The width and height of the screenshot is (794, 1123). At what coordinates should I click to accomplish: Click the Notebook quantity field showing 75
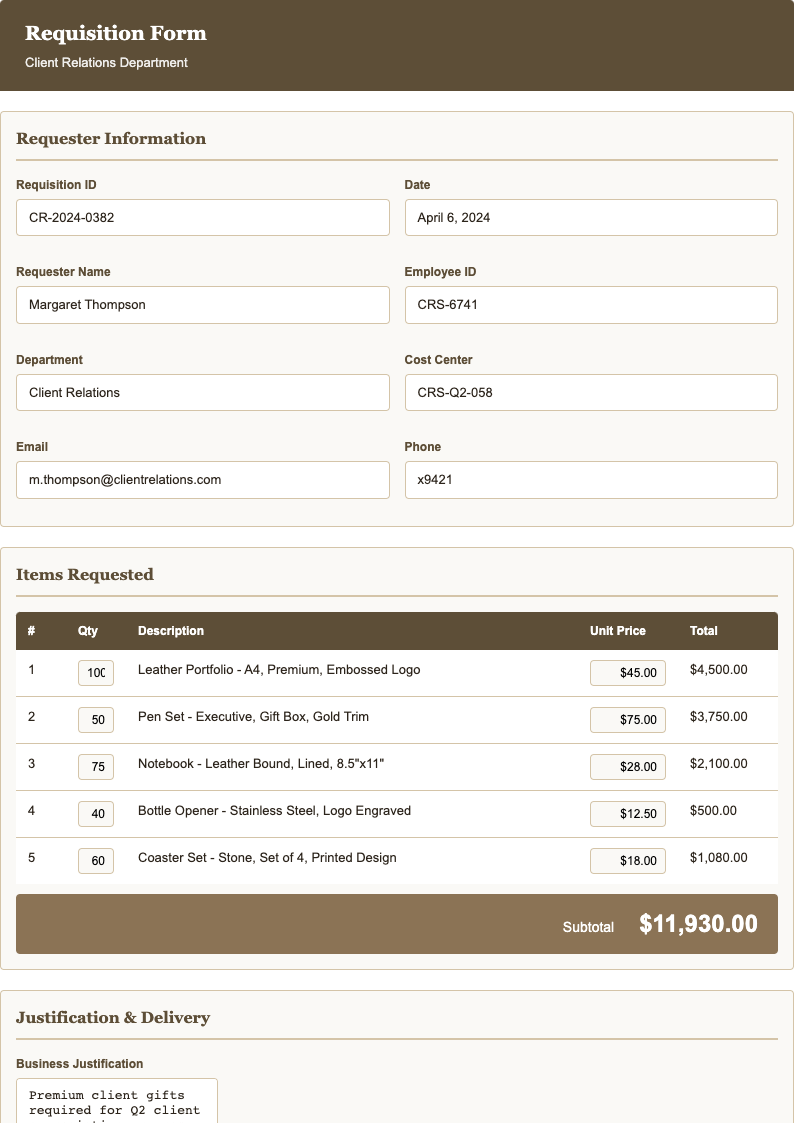pos(95,766)
